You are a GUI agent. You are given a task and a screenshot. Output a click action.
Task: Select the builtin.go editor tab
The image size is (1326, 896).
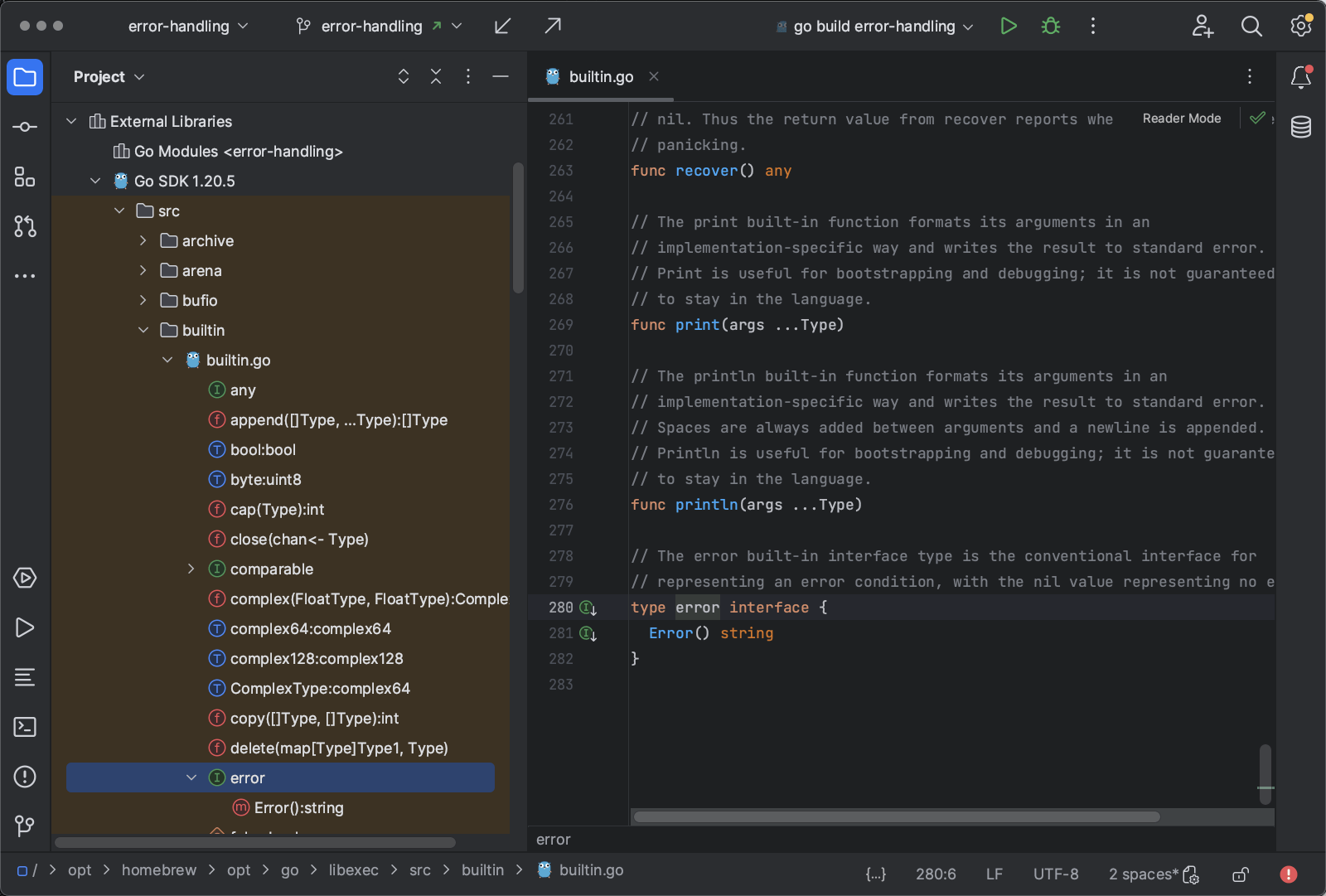pyautogui.click(x=600, y=76)
